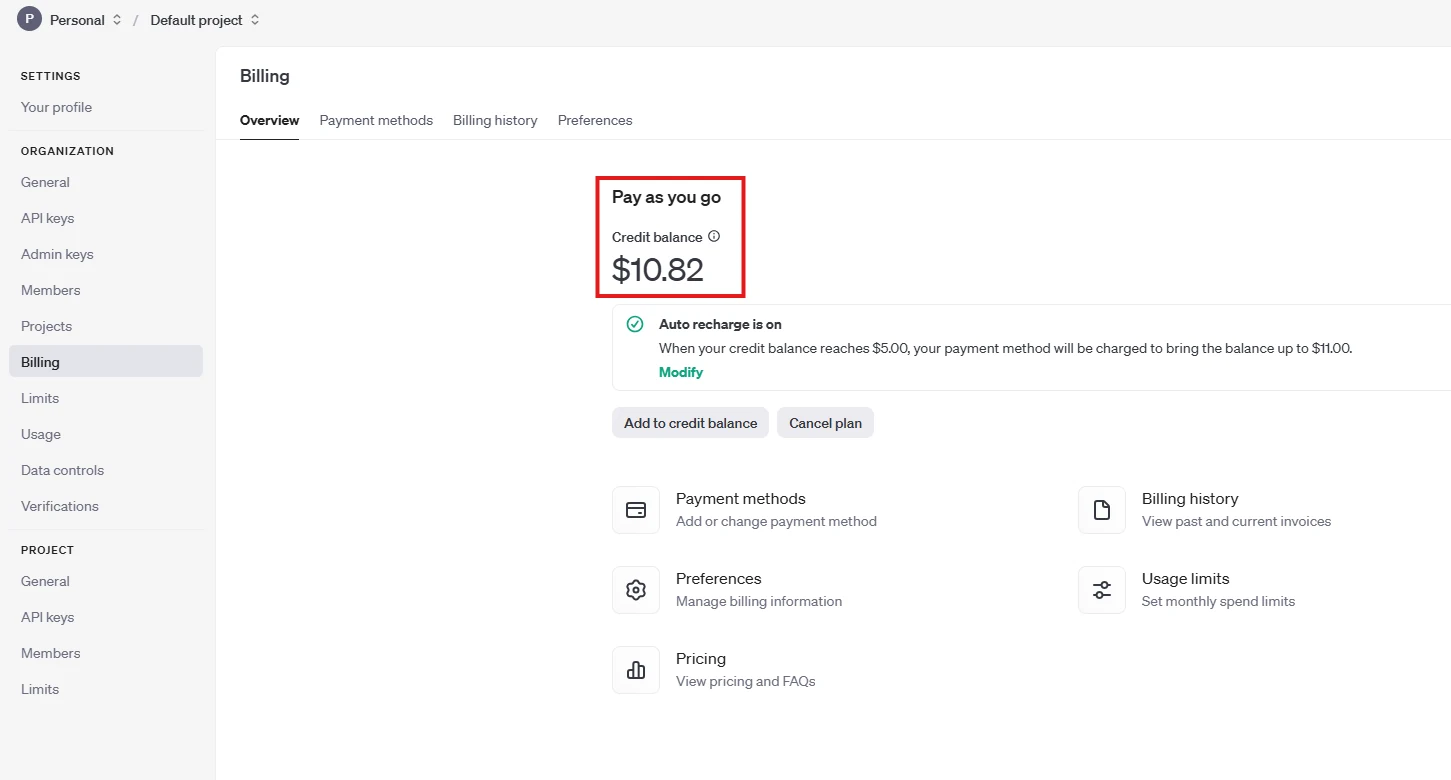1451x780 pixels.
Task: Open the Billing history card title
Action: coord(1190,499)
